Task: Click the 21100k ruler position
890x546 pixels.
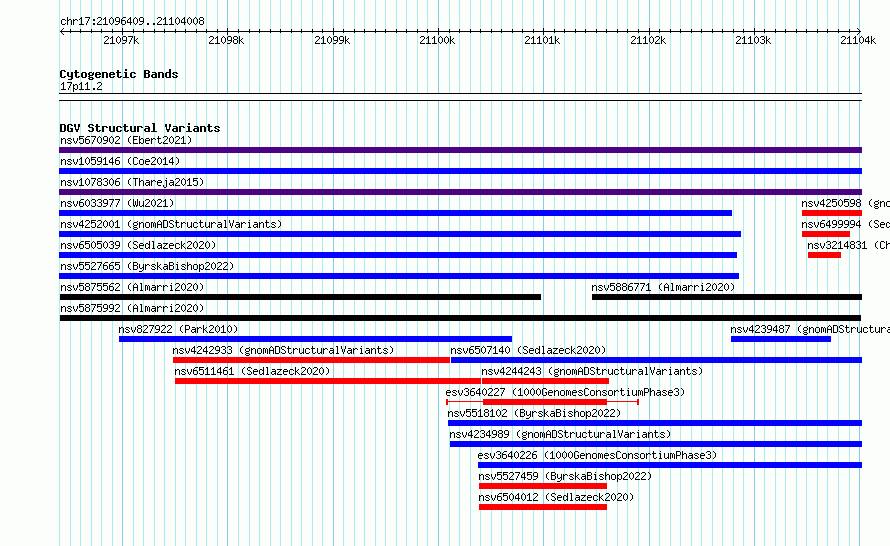Action: (437, 40)
